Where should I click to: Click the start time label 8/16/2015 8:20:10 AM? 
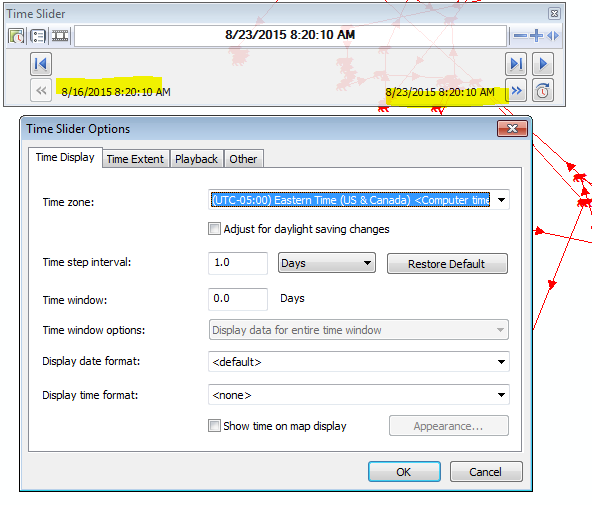116,92
